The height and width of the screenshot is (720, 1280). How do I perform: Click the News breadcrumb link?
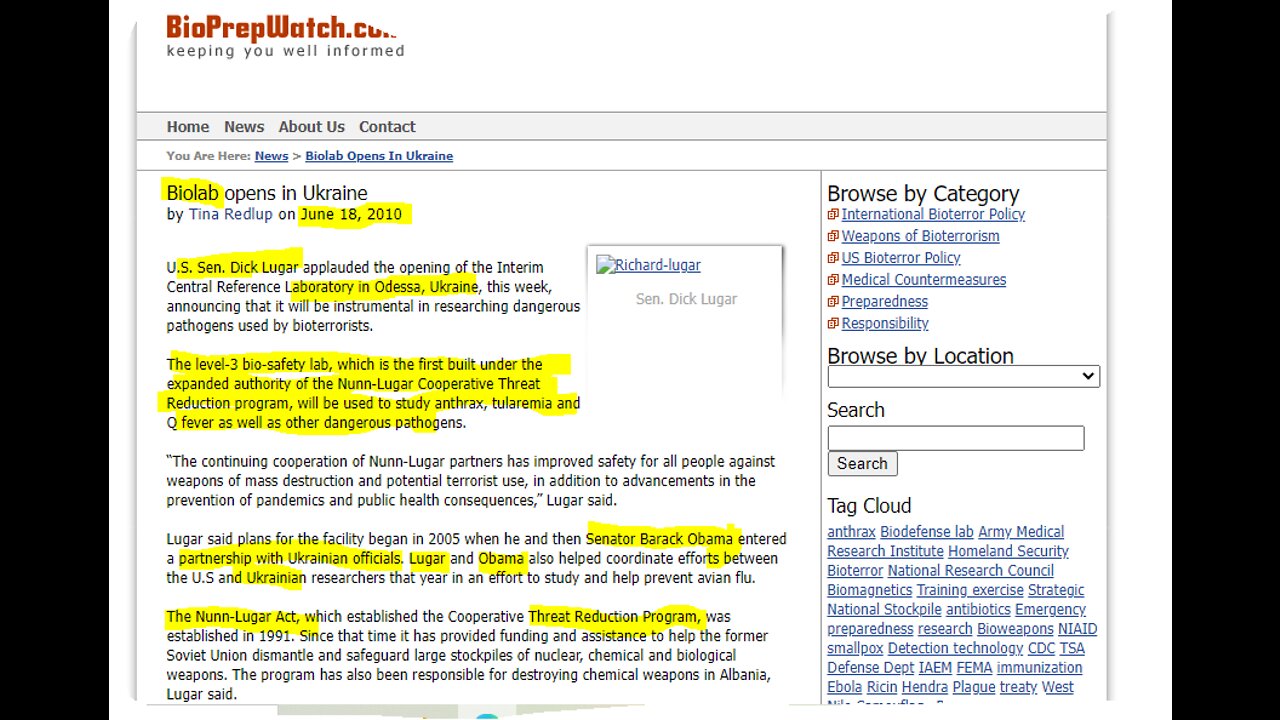point(271,156)
